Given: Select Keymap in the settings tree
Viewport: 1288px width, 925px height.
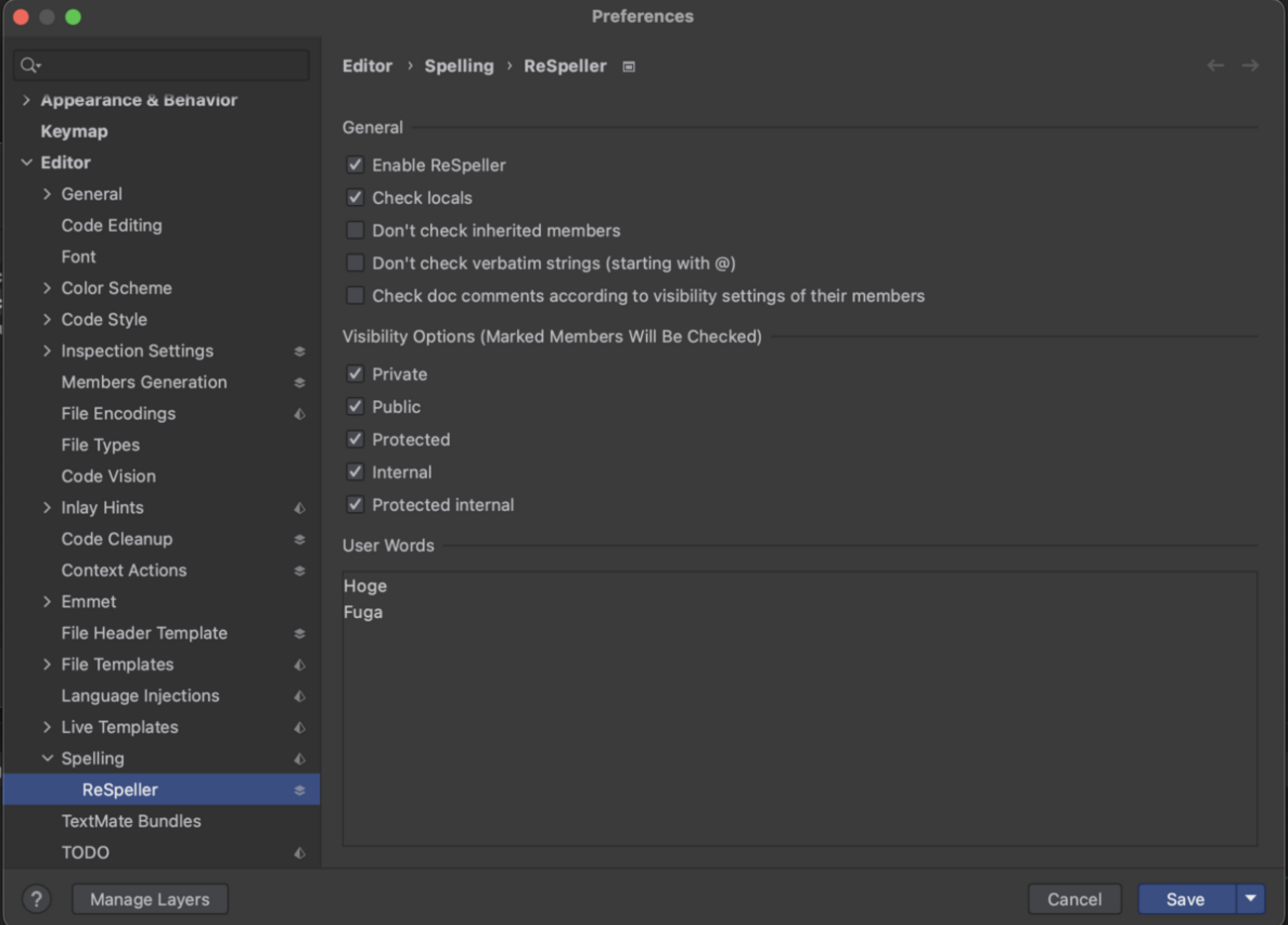Looking at the screenshot, I should [x=74, y=132].
